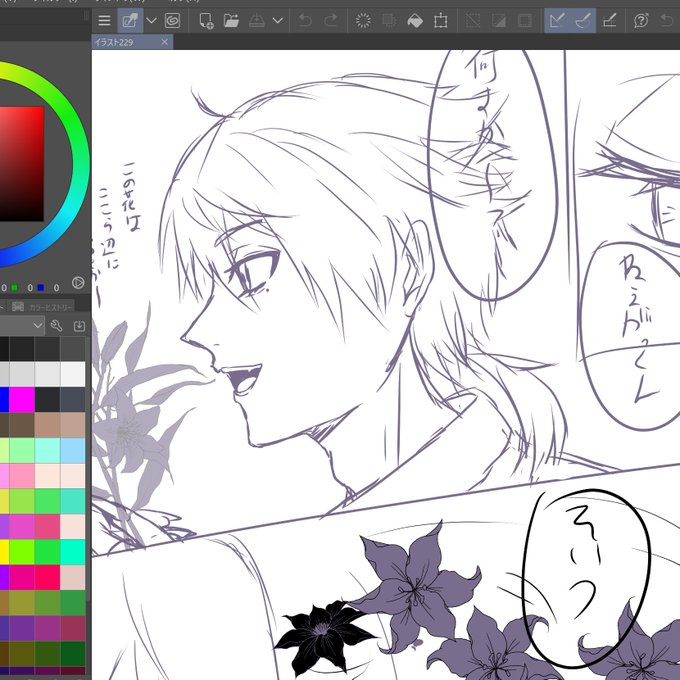Click the Clear (dotted circle) icon
680x680 pixels.
click(363, 20)
